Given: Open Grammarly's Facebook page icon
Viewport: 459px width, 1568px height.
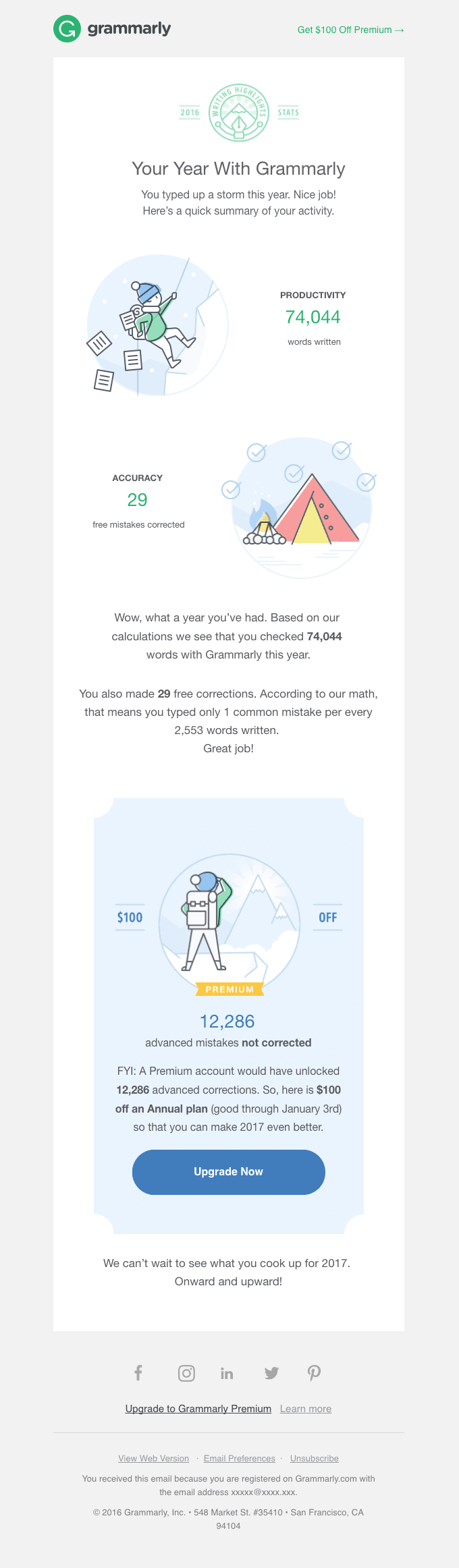Looking at the screenshot, I should tap(138, 1373).
